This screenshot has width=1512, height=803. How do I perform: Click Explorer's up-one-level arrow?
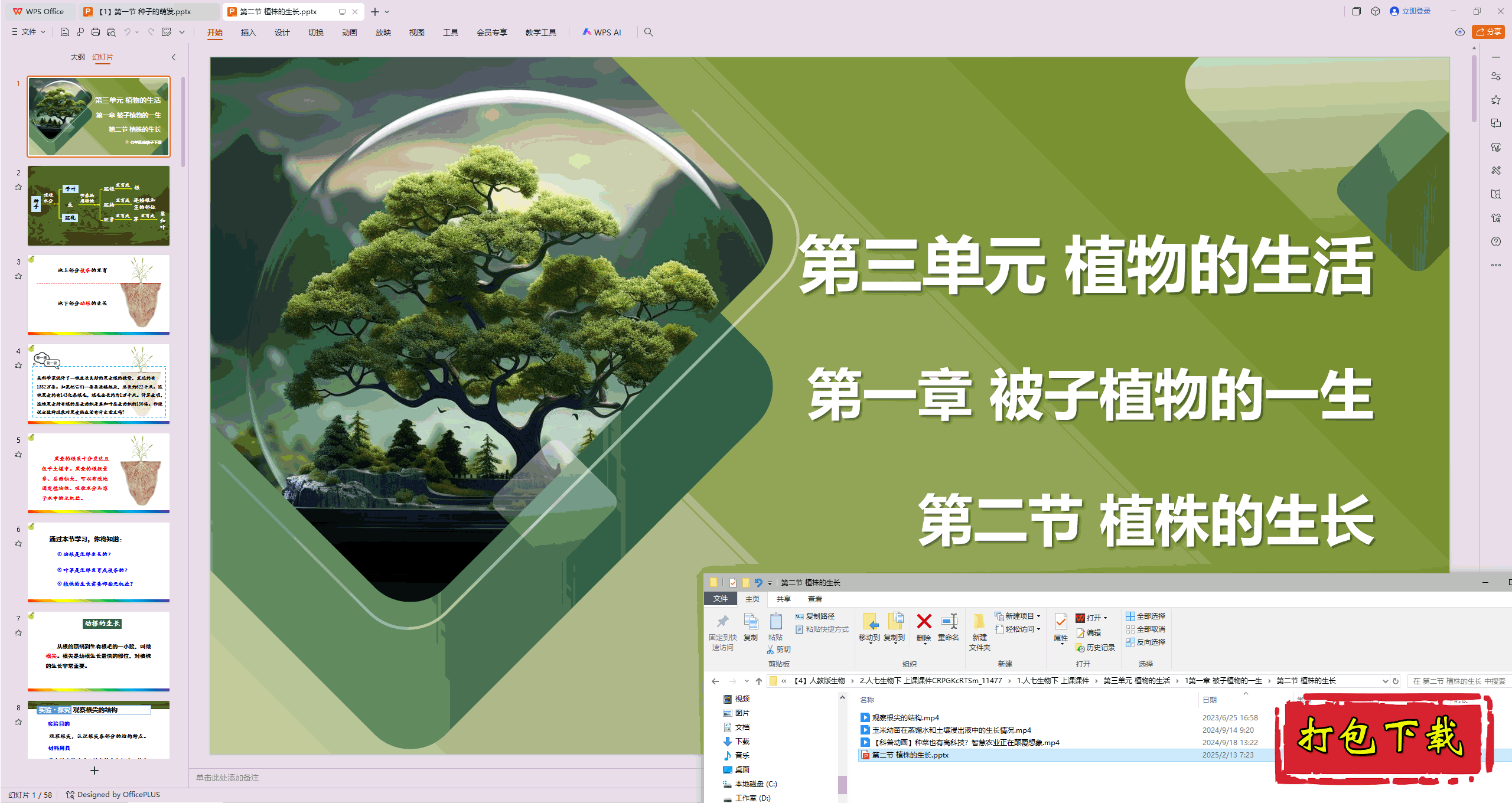point(759,681)
